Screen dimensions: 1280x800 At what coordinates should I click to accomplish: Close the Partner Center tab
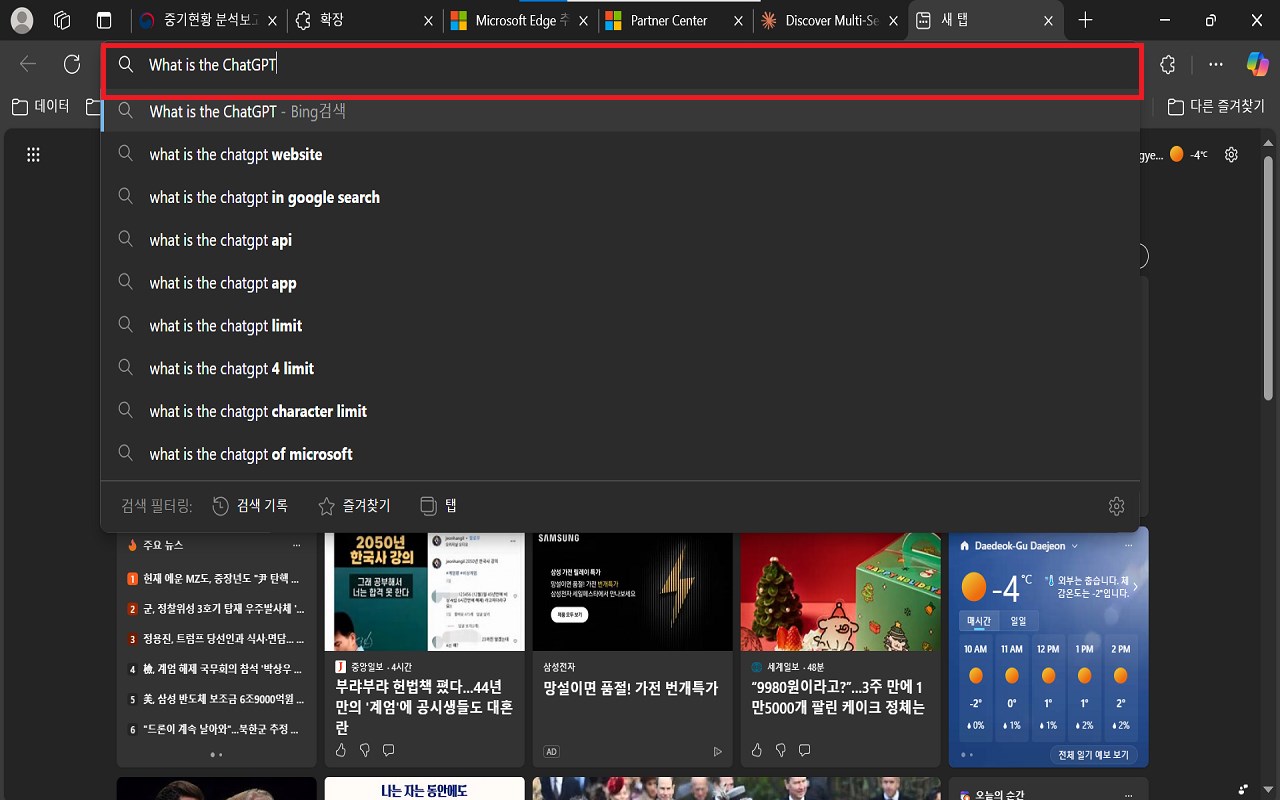click(738, 20)
